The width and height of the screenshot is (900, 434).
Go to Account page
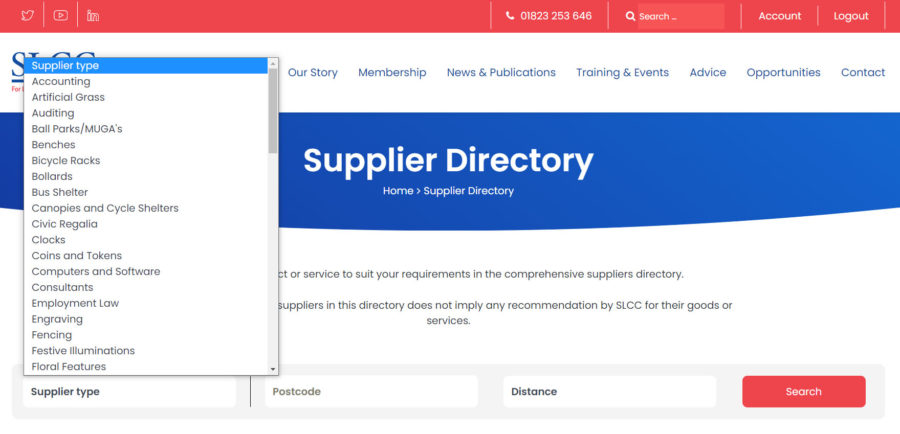coord(779,16)
